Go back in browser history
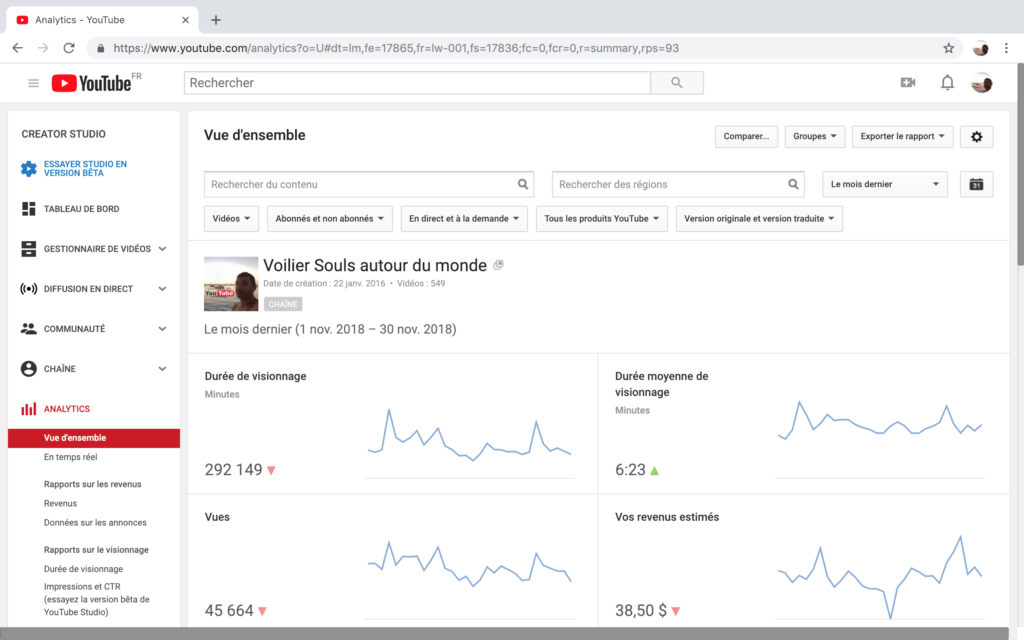Image resolution: width=1024 pixels, height=640 pixels. pos(18,48)
